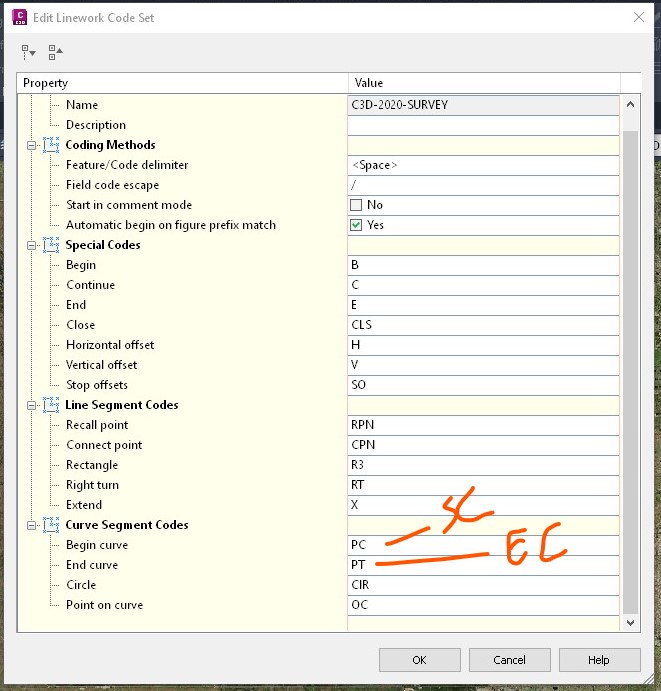Select the Vertical offset property label

pos(101,365)
